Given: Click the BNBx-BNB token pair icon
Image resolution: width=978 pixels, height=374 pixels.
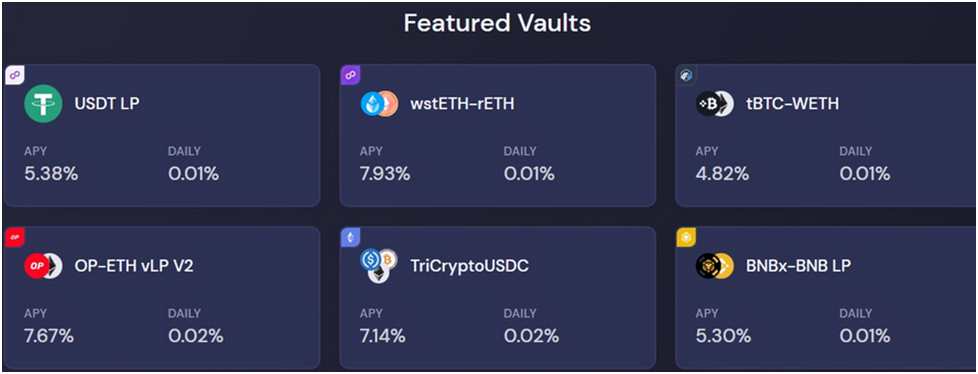Looking at the screenshot, I should [x=715, y=266].
